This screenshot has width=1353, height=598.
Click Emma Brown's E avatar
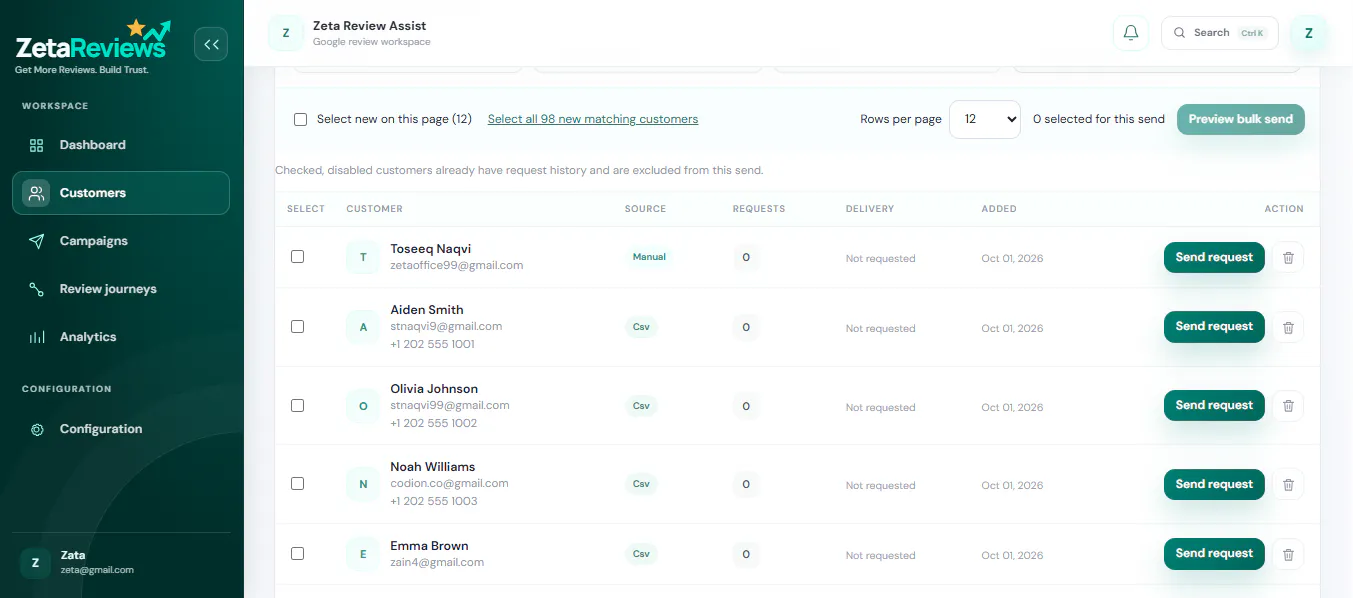click(363, 554)
